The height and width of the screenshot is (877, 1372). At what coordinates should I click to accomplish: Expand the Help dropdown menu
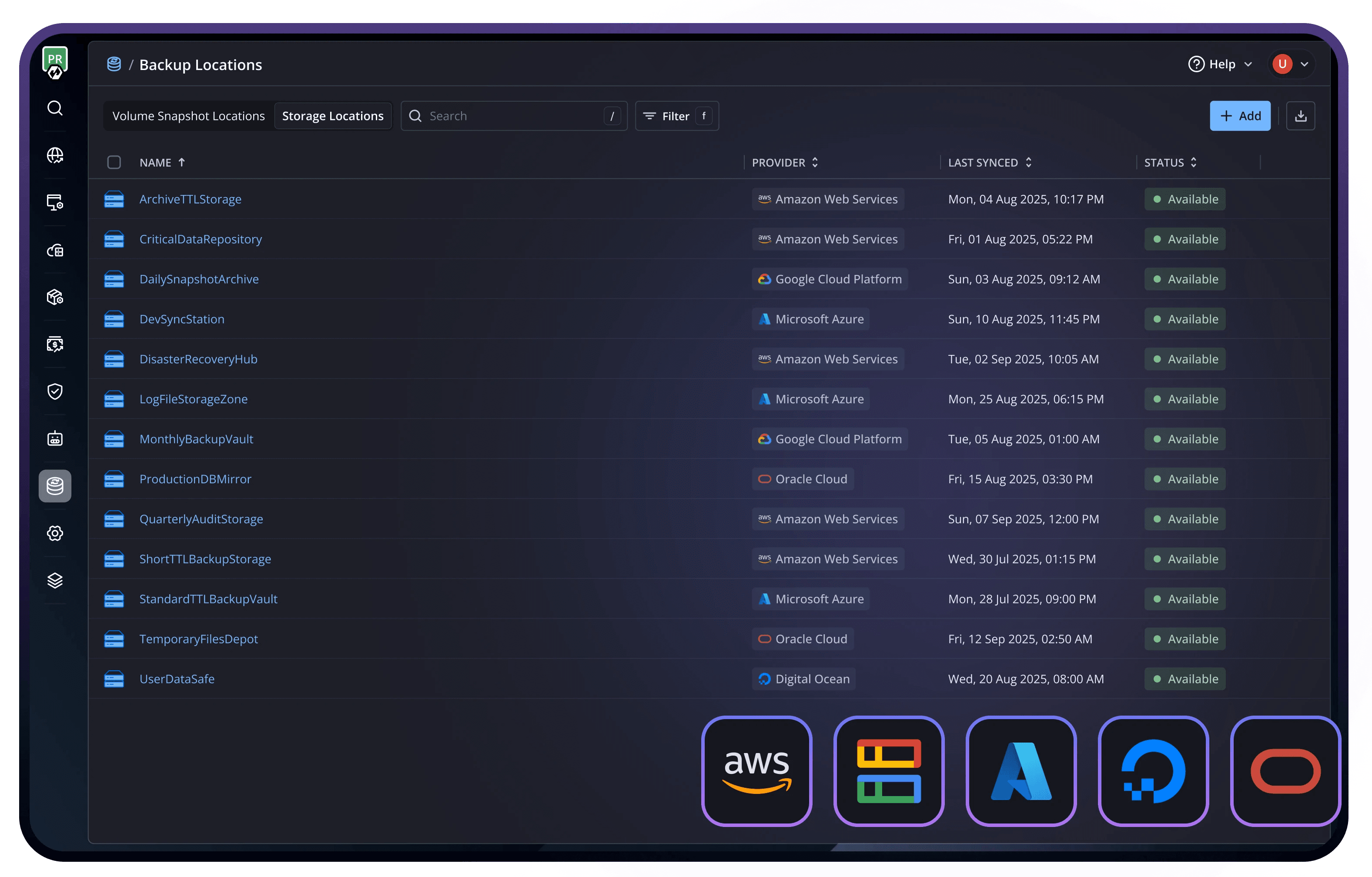(1221, 64)
